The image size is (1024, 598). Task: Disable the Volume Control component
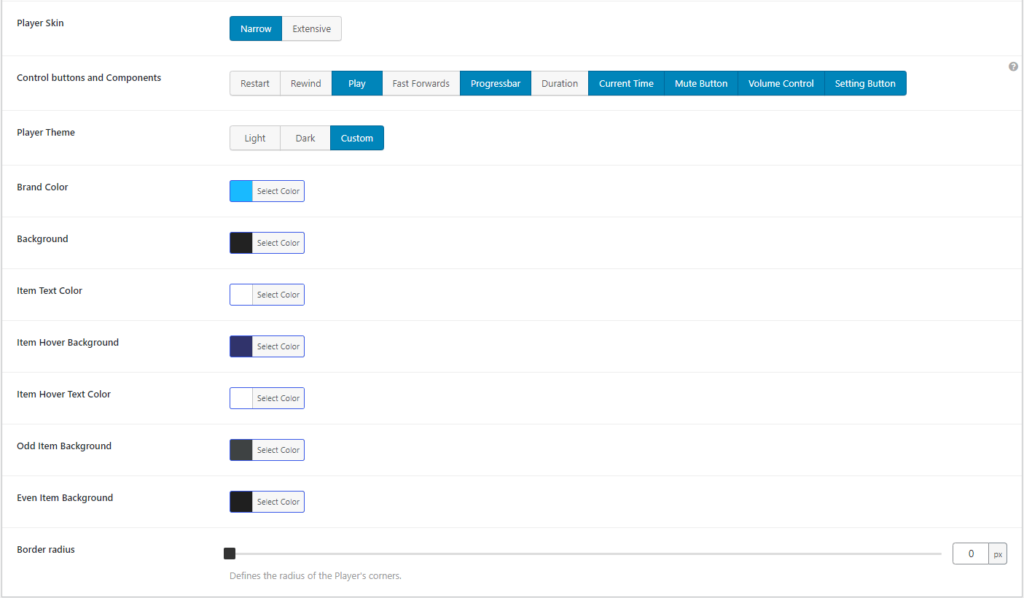[x=781, y=83]
